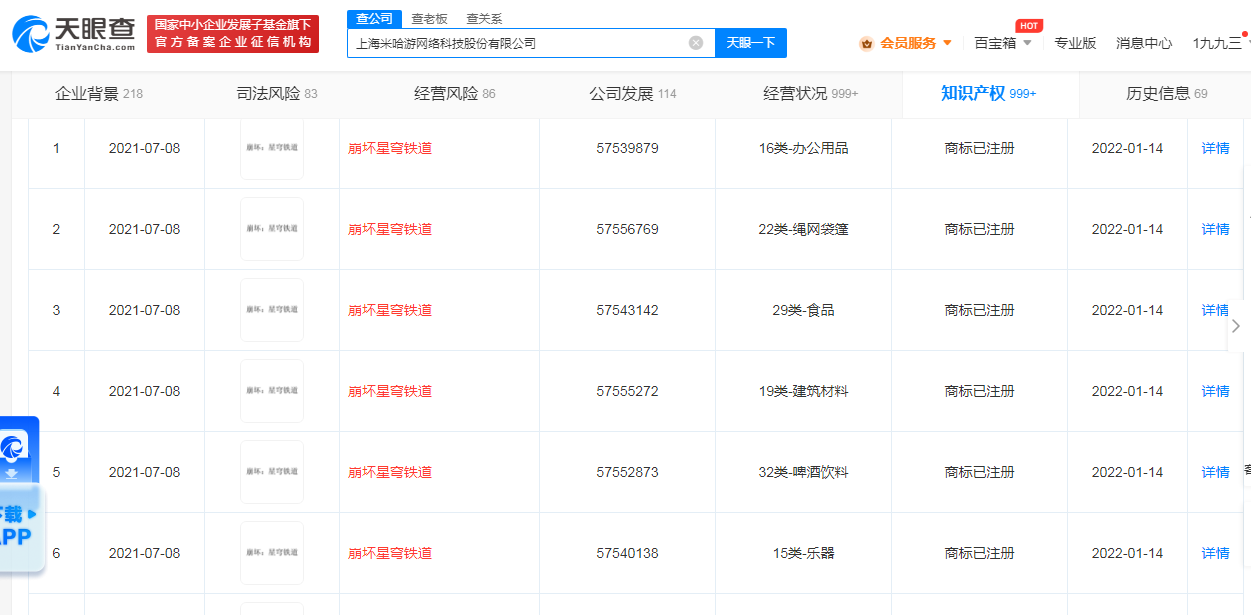The image size is (1251, 615).
Task: Switch to the 查关系 search tab
Action: tap(484, 19)
